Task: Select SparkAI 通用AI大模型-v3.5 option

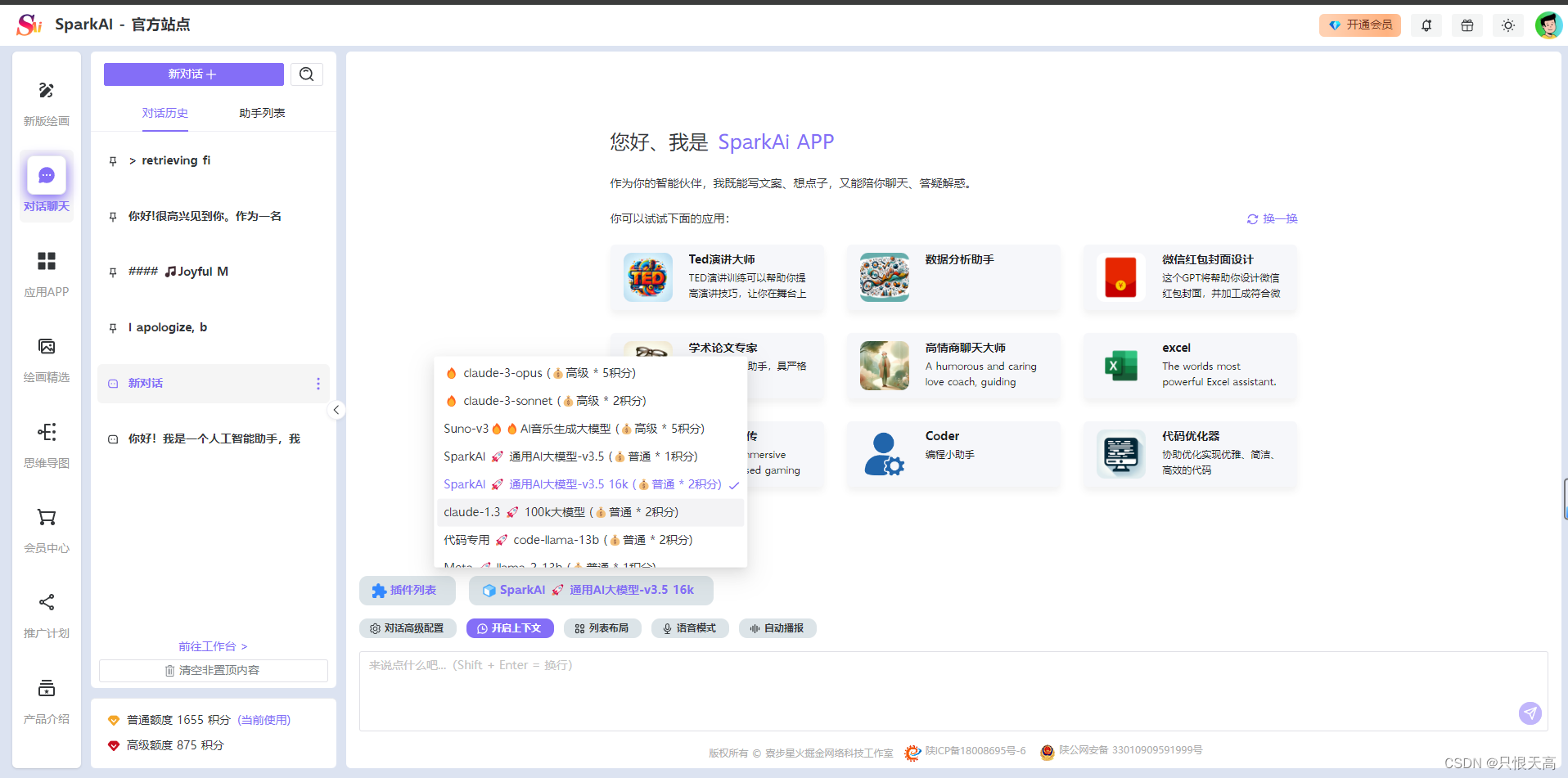Action: pos(590,456)
